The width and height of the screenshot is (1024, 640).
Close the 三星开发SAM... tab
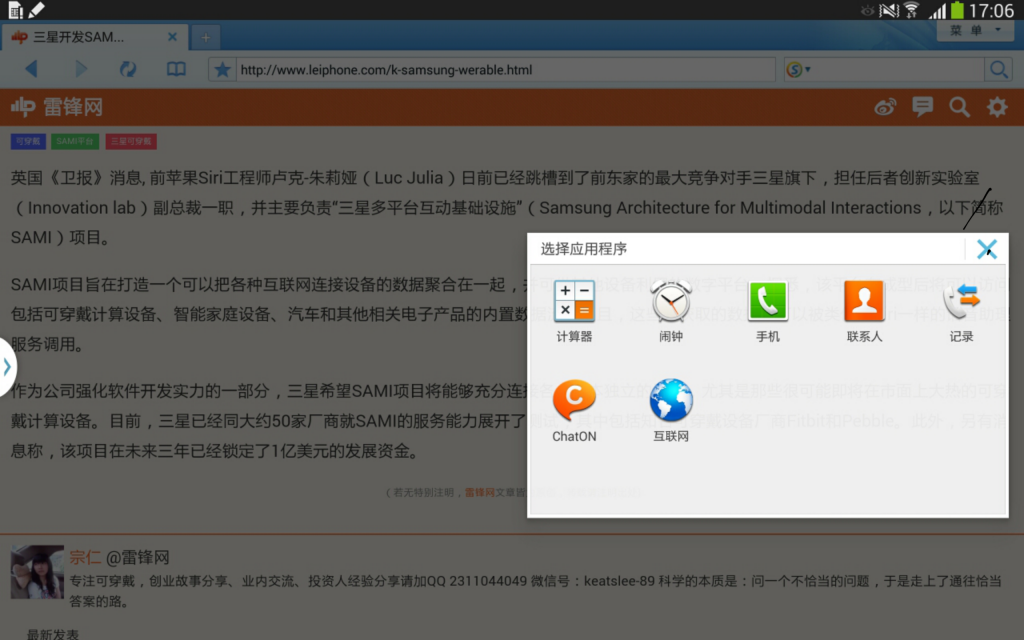172,37
